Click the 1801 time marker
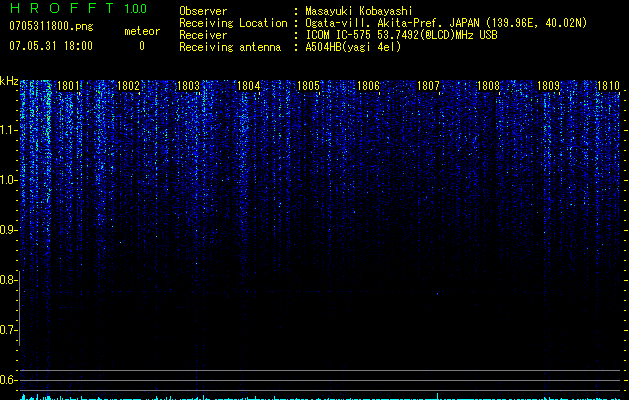This screenshot has height=400, width=629. tap(69, 86)
